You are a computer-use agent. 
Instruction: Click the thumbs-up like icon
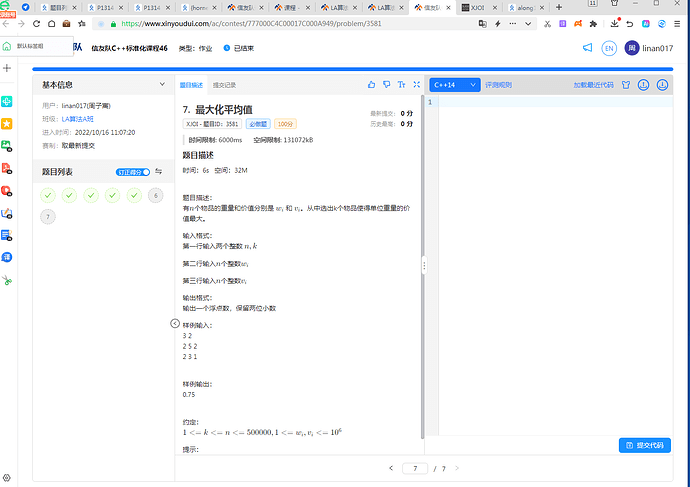[x=371, y=84]
